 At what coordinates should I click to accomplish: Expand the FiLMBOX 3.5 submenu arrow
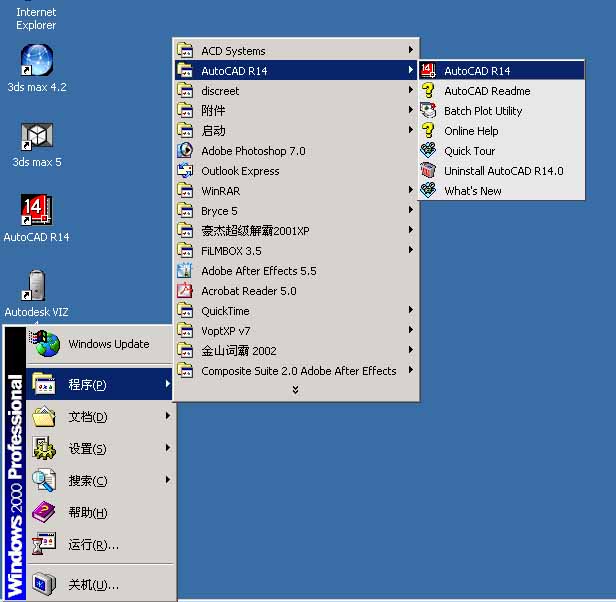tap(411, 250)
